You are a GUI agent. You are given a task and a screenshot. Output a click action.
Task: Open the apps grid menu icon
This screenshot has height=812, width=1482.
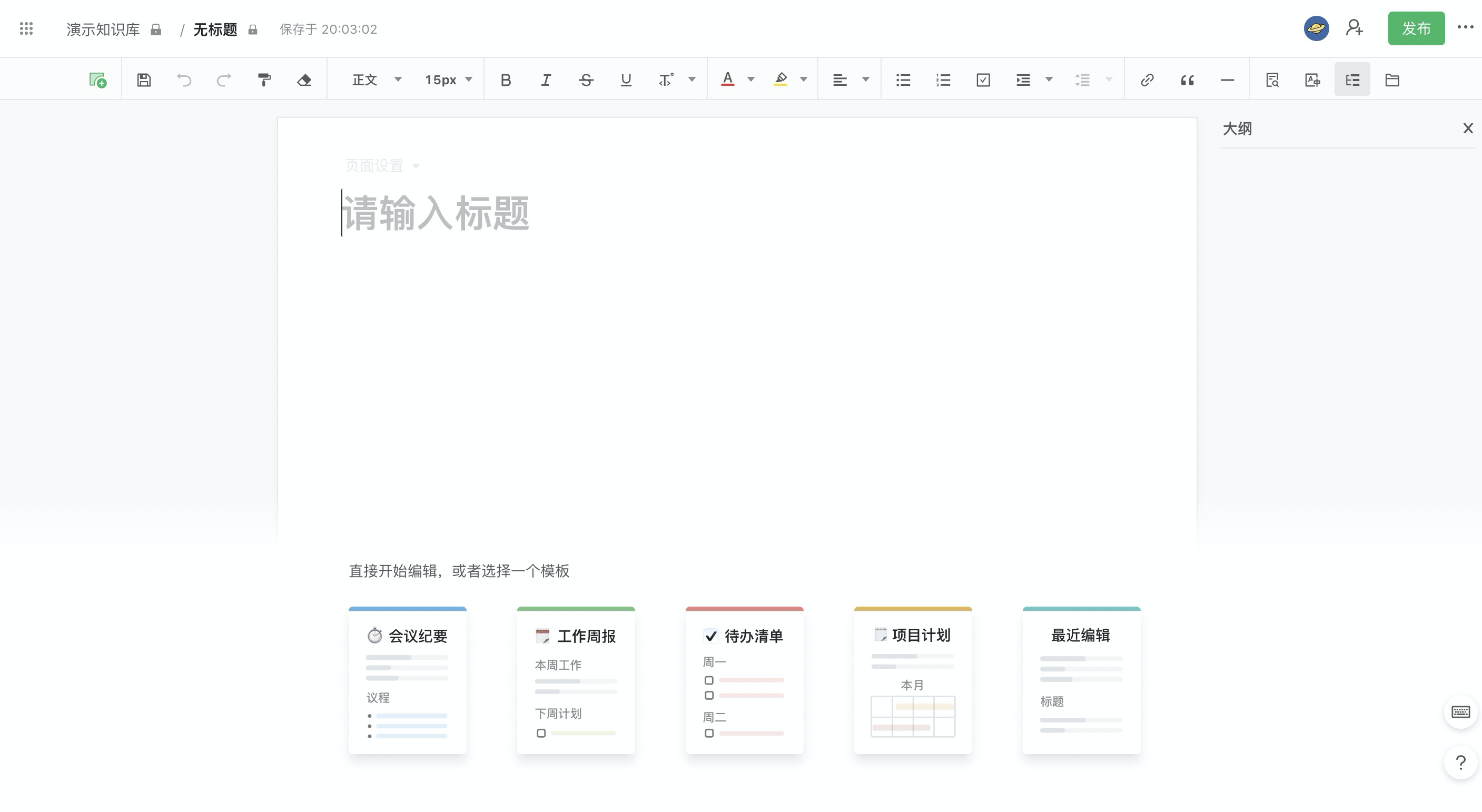click(26, 28)
